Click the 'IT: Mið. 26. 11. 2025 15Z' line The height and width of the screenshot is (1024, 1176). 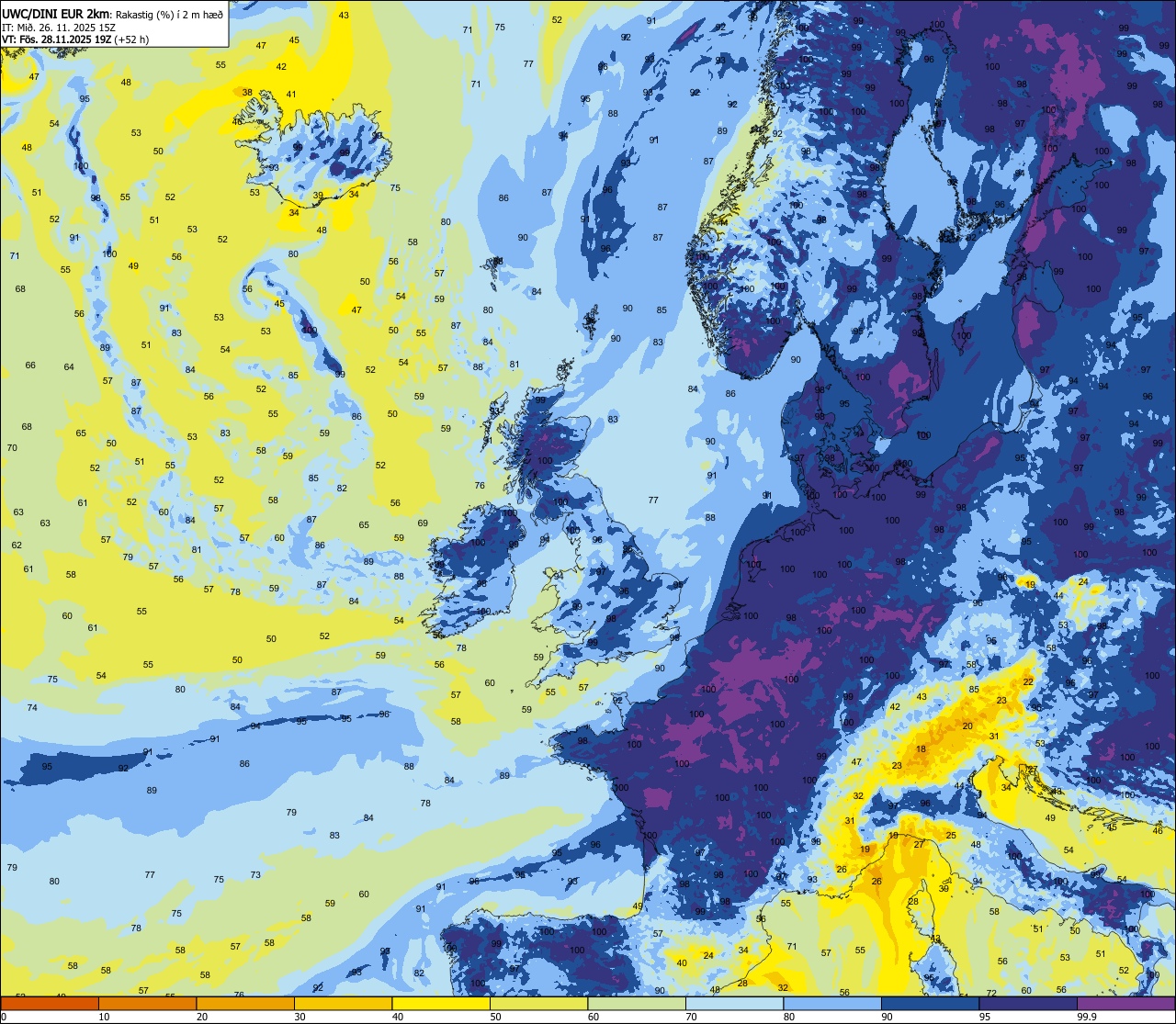point(59,28)
